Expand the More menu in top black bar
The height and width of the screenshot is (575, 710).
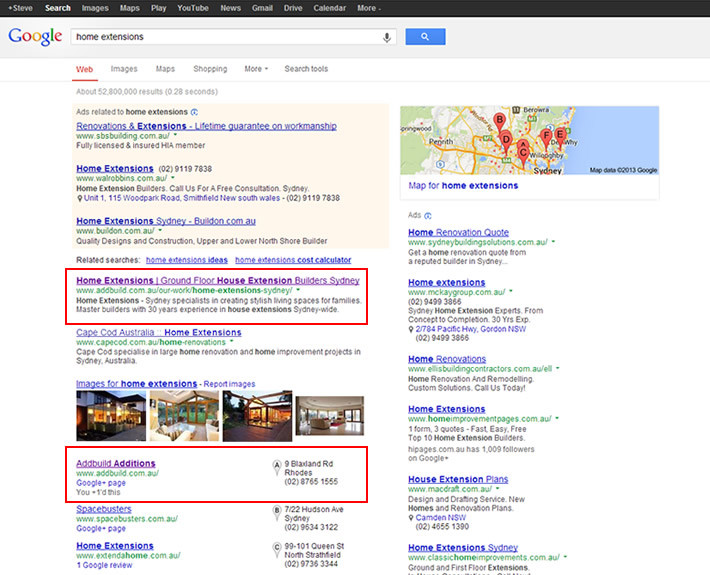coord(368,8)
